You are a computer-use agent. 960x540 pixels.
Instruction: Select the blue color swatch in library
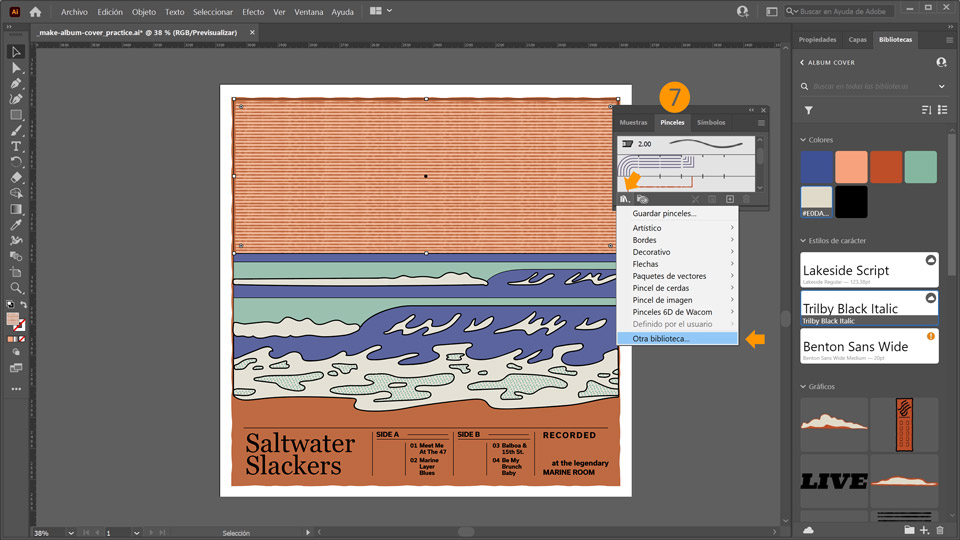tap(817, 167)
